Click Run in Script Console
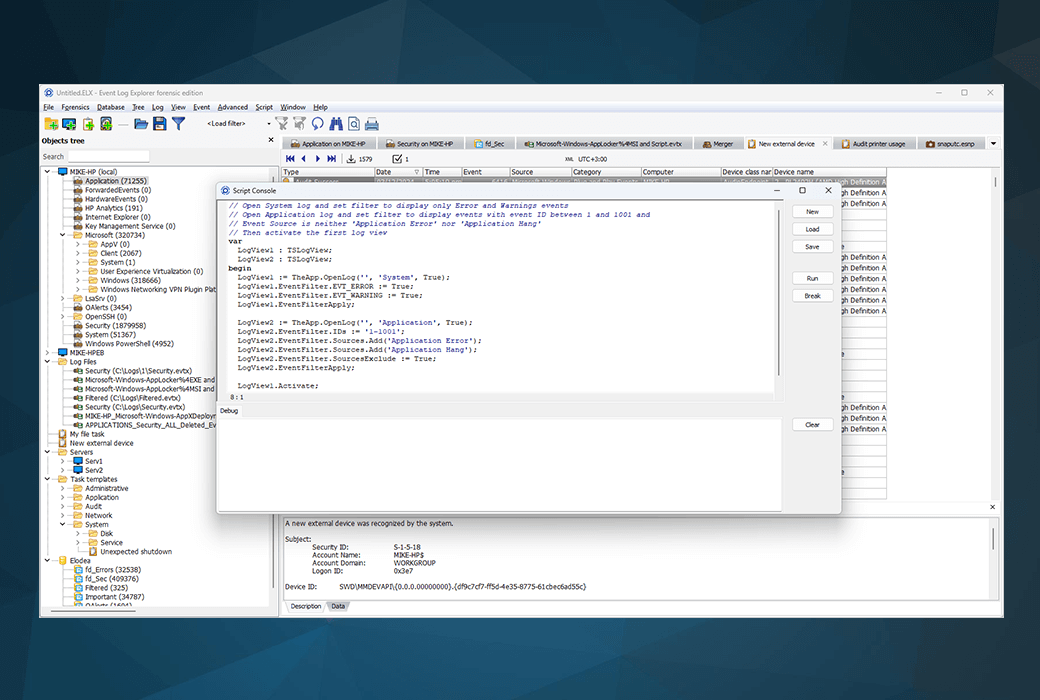Screen dimensions: 1040x700 [x=812, y=279]
